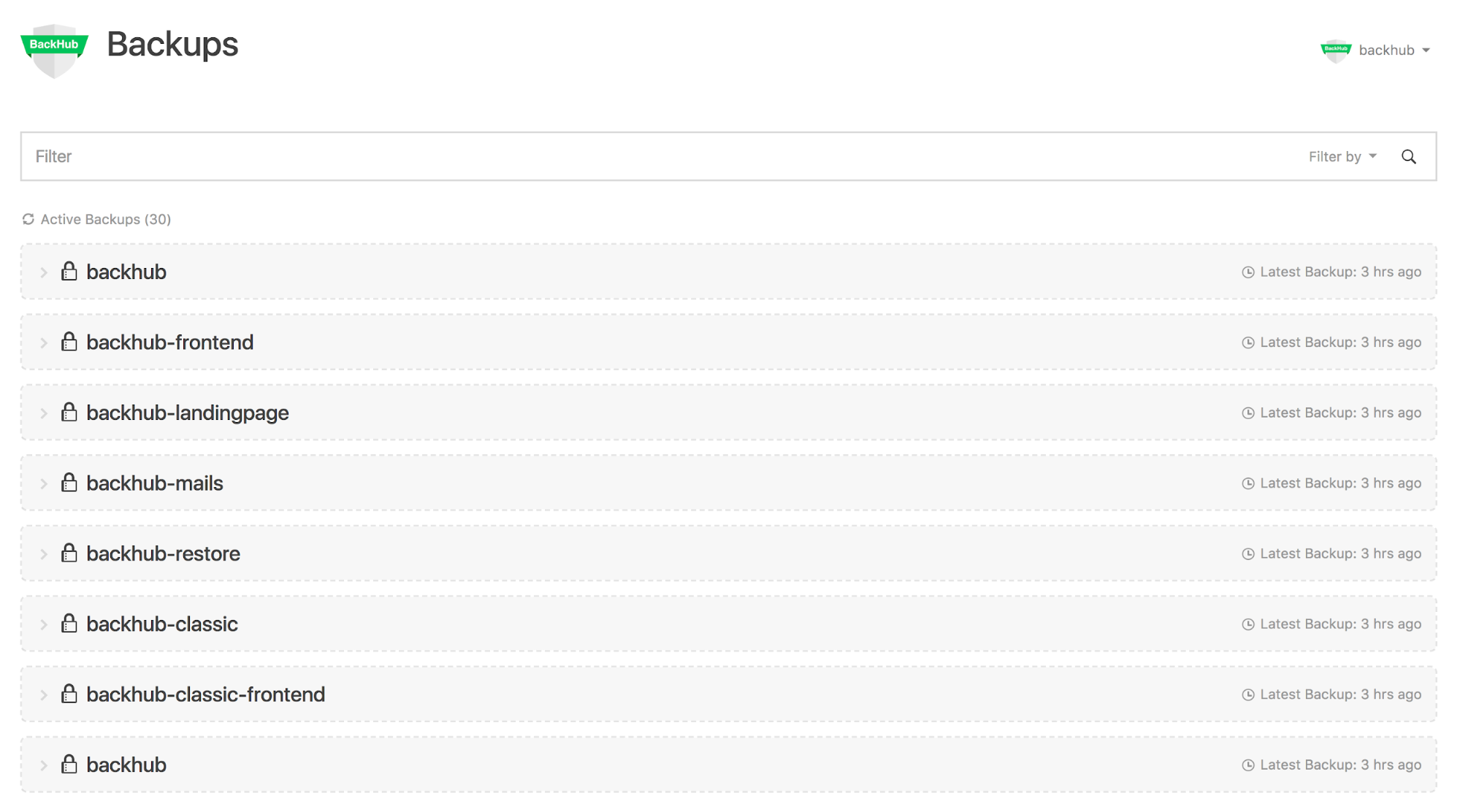Click the Active Backups (30) label
The image size is (1460, 812).
tap(106, 218)
